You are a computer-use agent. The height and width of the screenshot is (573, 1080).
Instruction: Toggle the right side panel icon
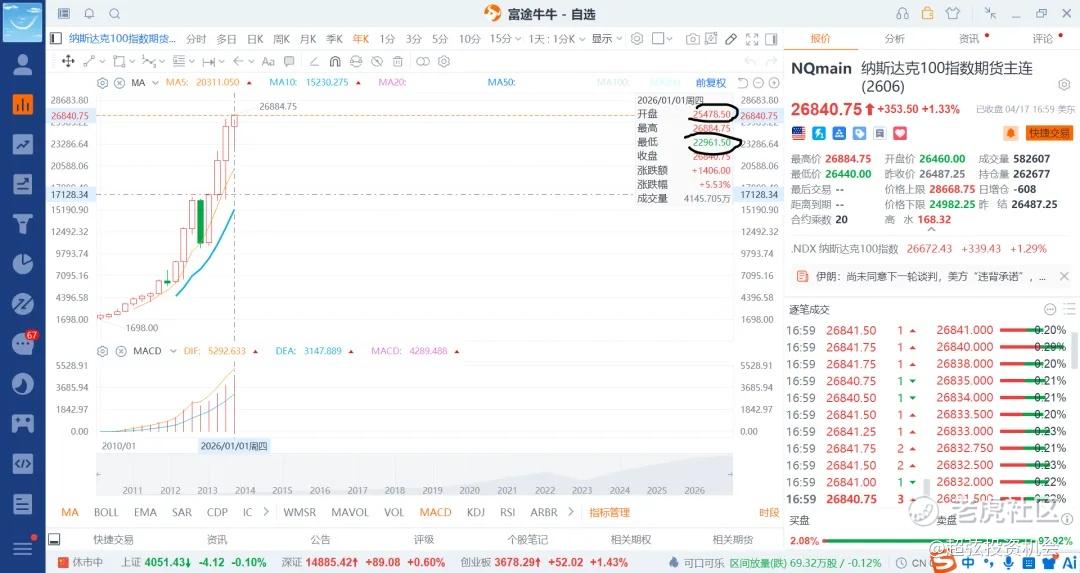tap(771, 39)
